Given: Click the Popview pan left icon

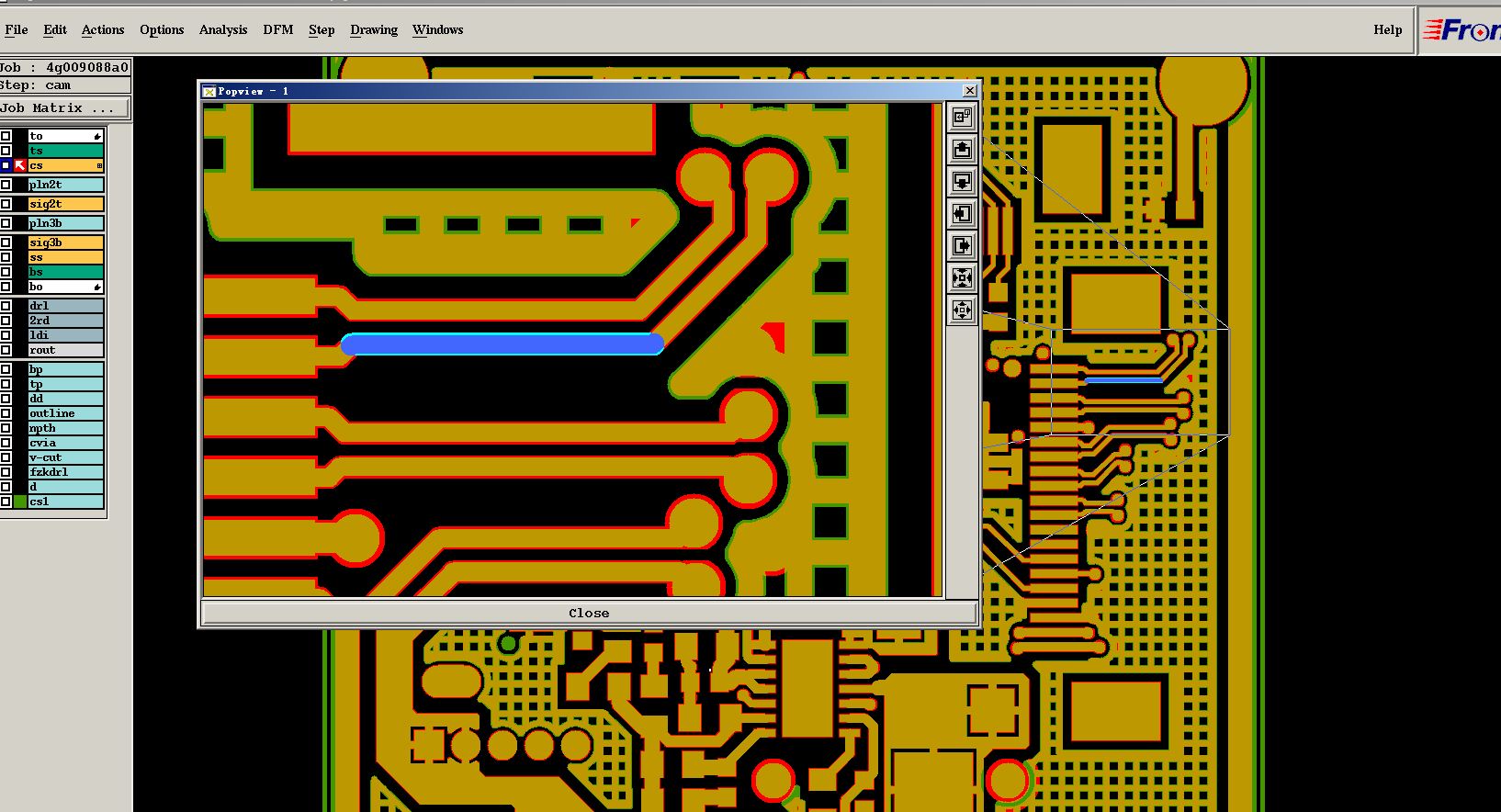Looking at the screenshot, I should click(962, 214).
